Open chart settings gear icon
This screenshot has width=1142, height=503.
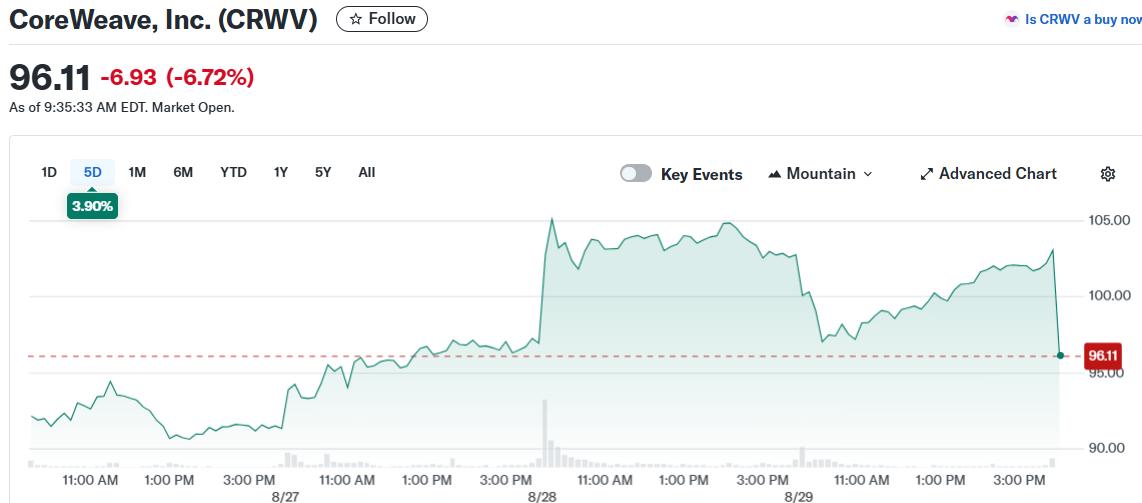click(x=1108, y=174)
